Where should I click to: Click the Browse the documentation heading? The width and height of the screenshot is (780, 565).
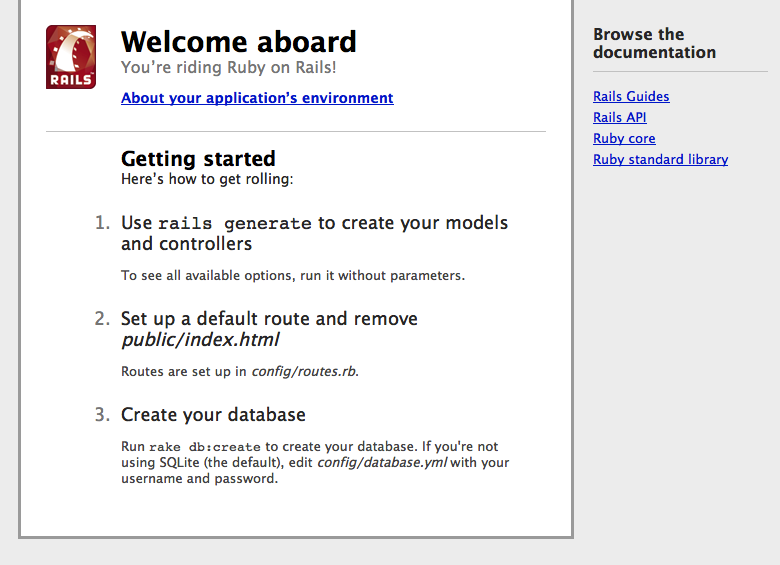(654, 43)
